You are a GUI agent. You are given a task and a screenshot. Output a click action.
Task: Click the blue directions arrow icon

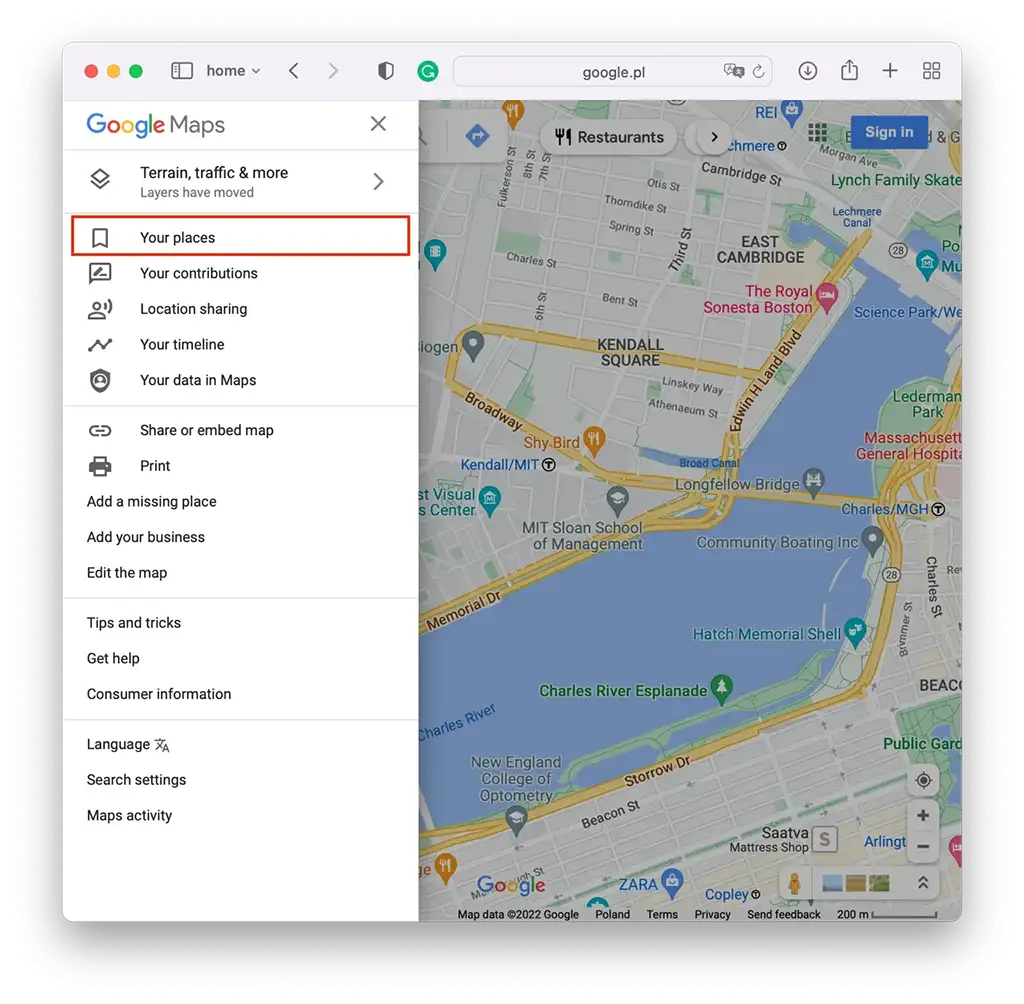point(477,137)
